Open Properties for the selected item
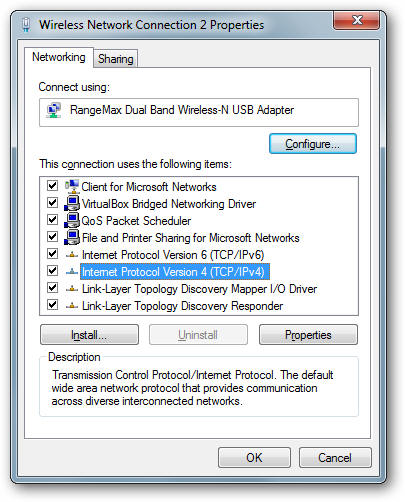405x502 pixels. pos(308,335)
